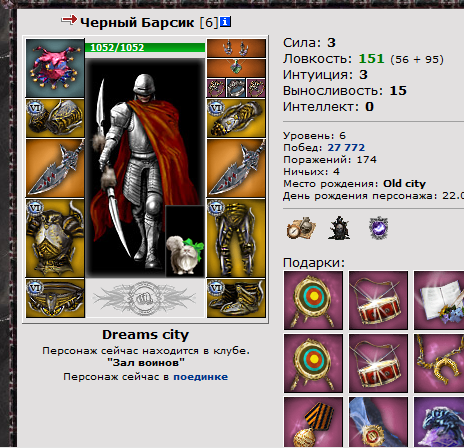Click the golden boots equipment slot

click(236, 298)
